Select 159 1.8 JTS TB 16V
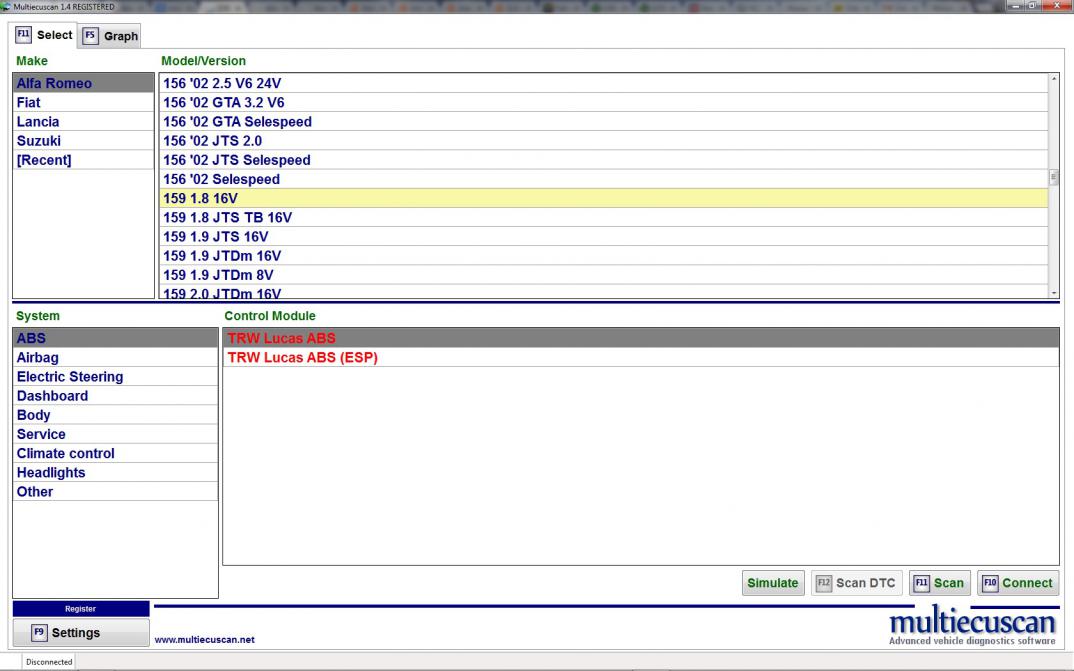The width and height of the screenshot is (1074, 671). [603, 217]
